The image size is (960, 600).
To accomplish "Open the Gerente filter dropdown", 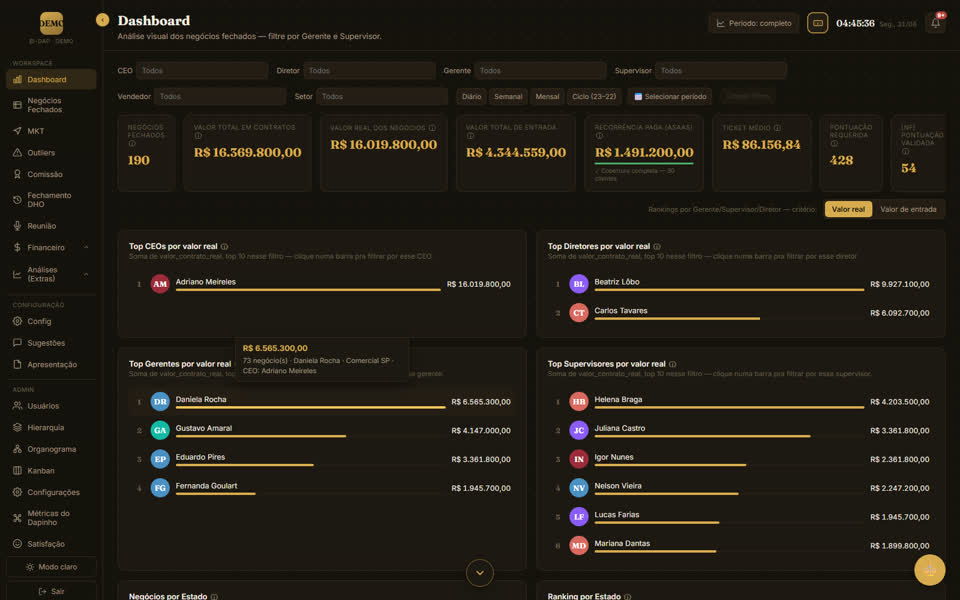I will click(x=540, y=71).
